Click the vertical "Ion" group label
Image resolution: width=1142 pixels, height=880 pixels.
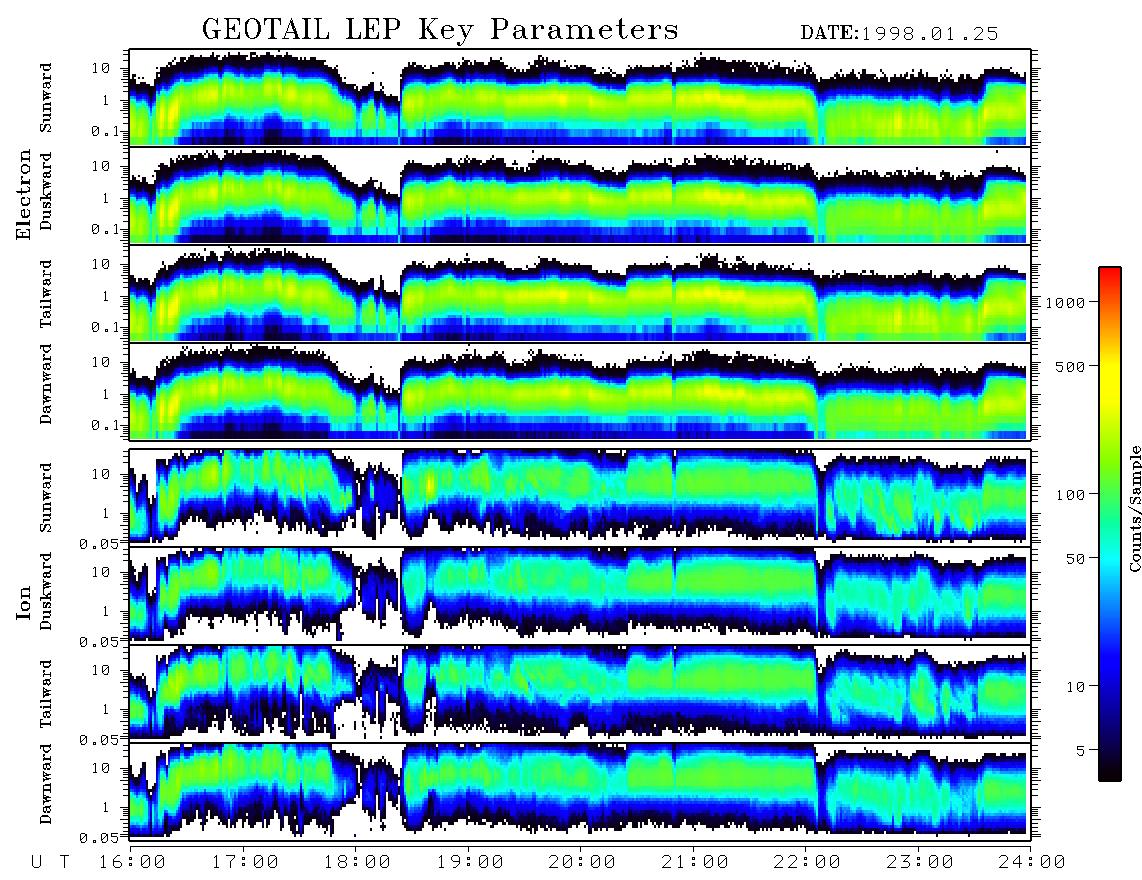pos(24,603)
